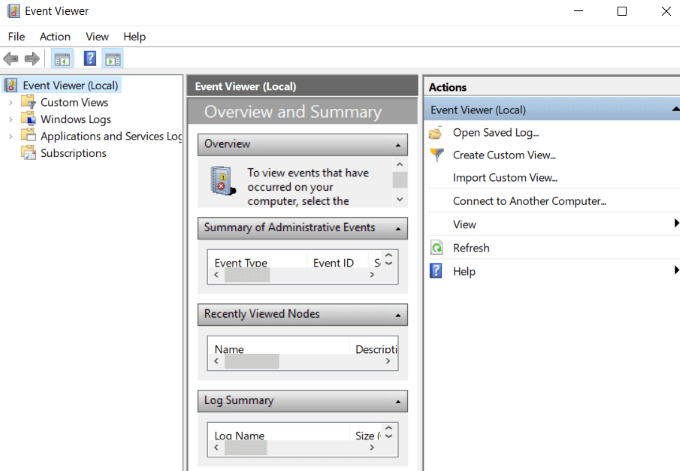Select Windows Logs in the console tree

[x=76, y=119]
